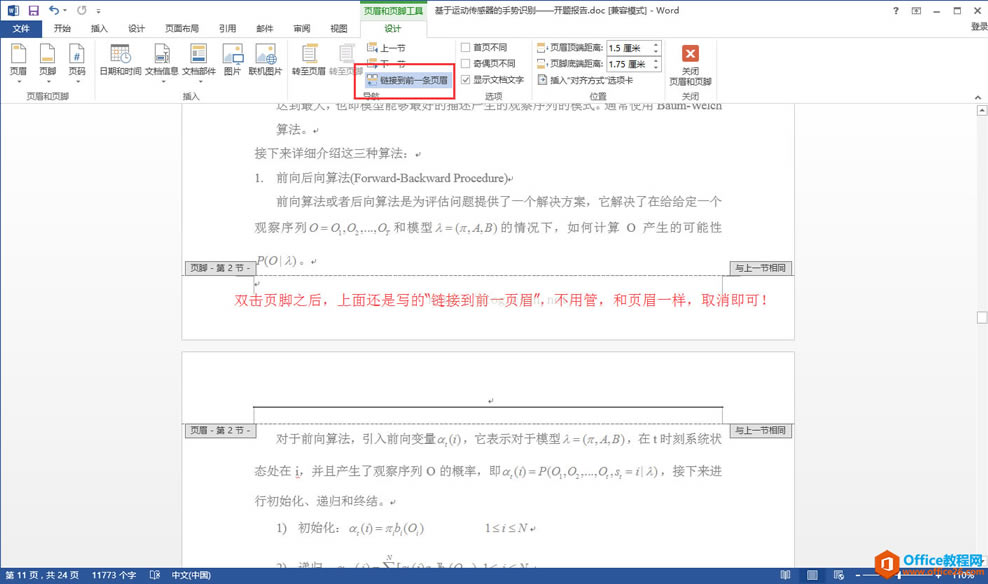Click the 页脚 - 第 2 节 - label
The height and width of the screenshot is (584, 988).
click(220, 268)
